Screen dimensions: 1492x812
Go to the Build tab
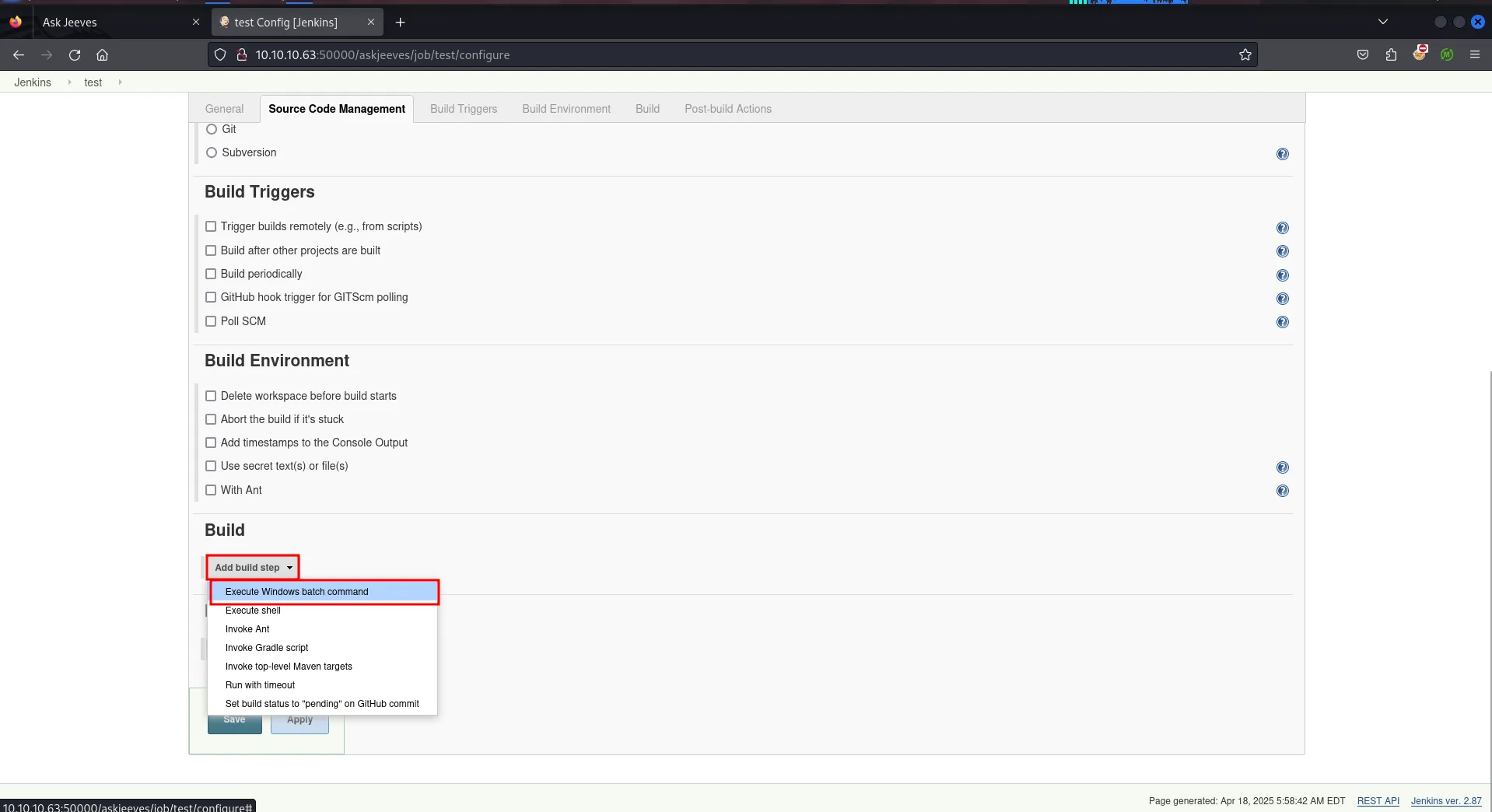coord(647,109)
